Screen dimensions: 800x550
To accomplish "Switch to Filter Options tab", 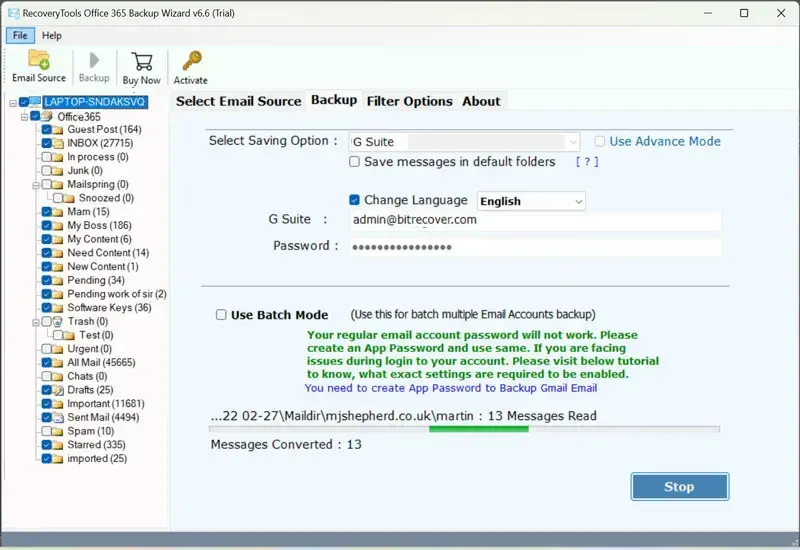I will click(x=409, y=101).
